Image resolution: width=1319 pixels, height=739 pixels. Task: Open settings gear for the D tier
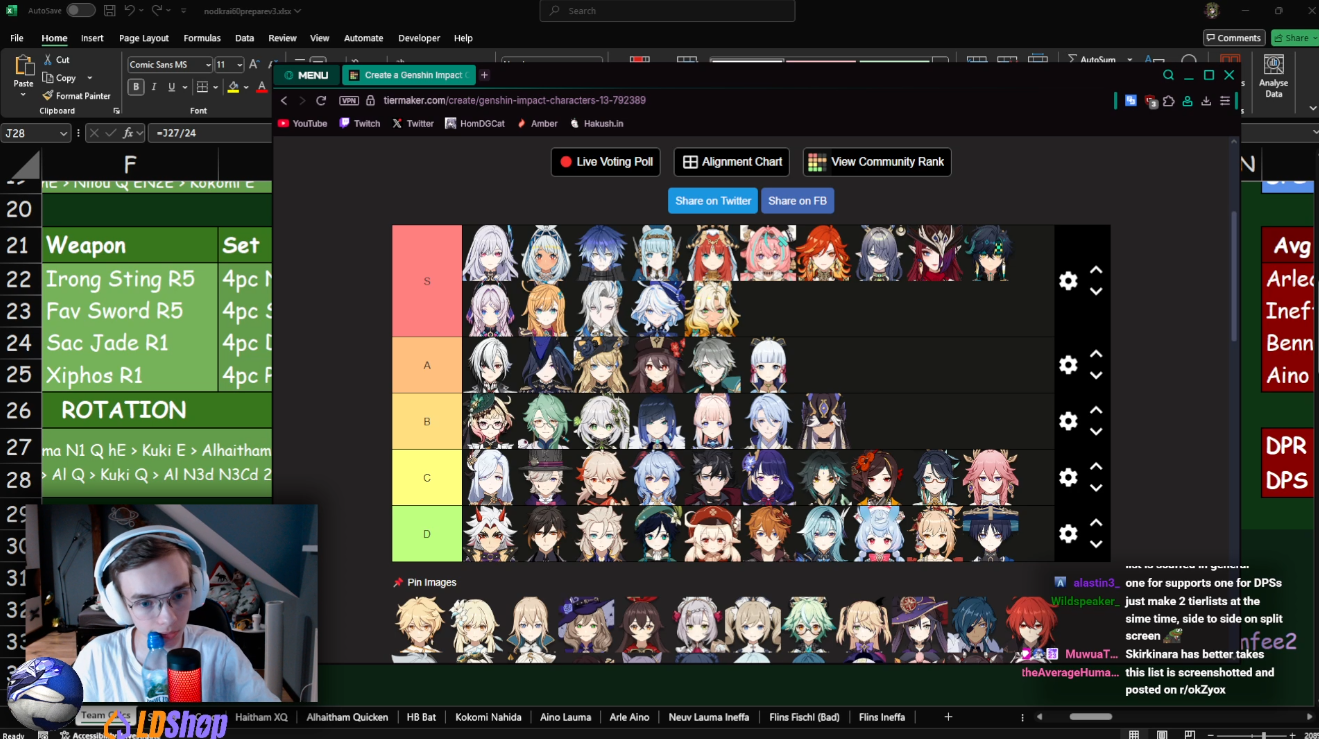coord(1068,534)
